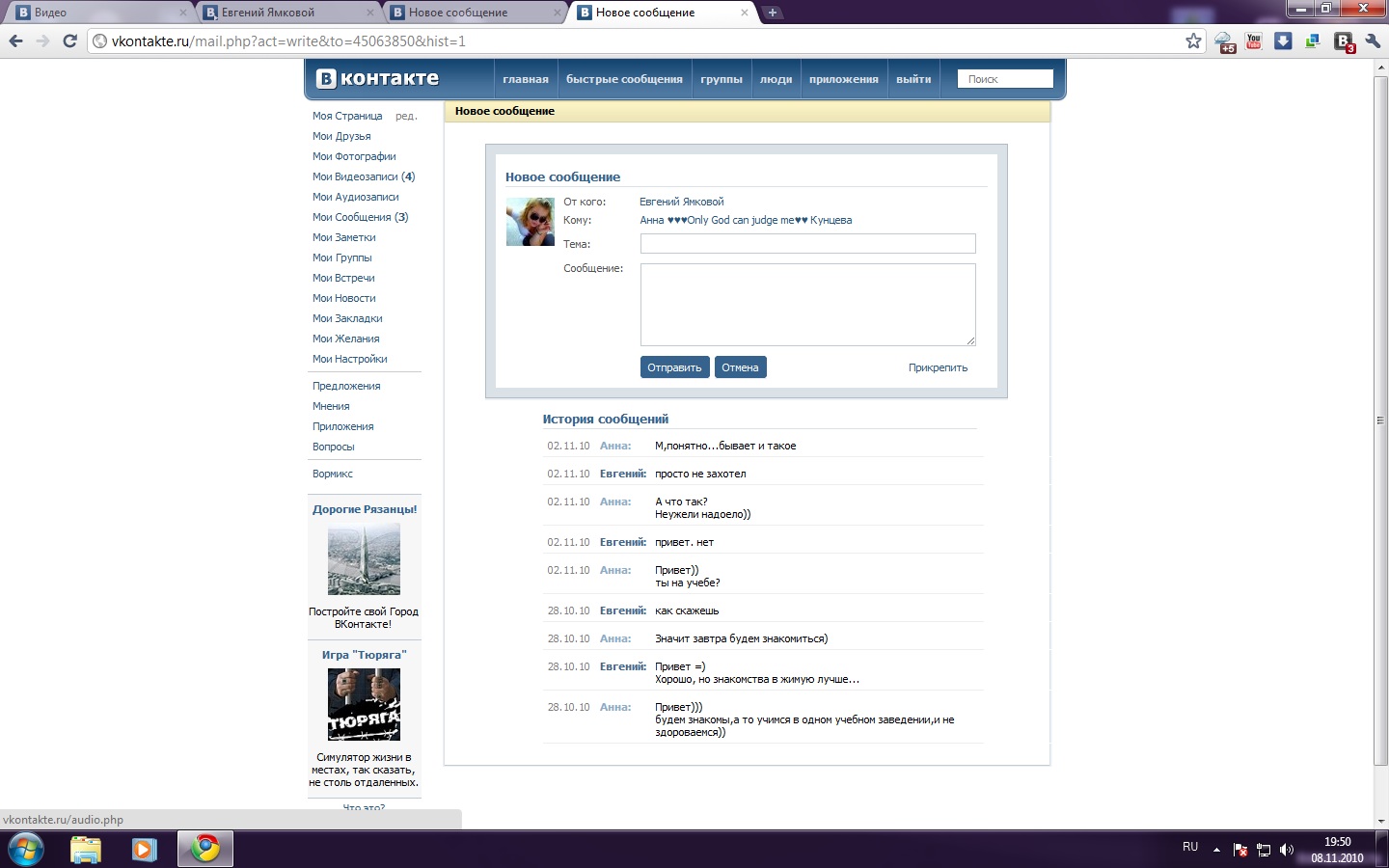Open 'Мои Закладки' in the sidebar

347,318
